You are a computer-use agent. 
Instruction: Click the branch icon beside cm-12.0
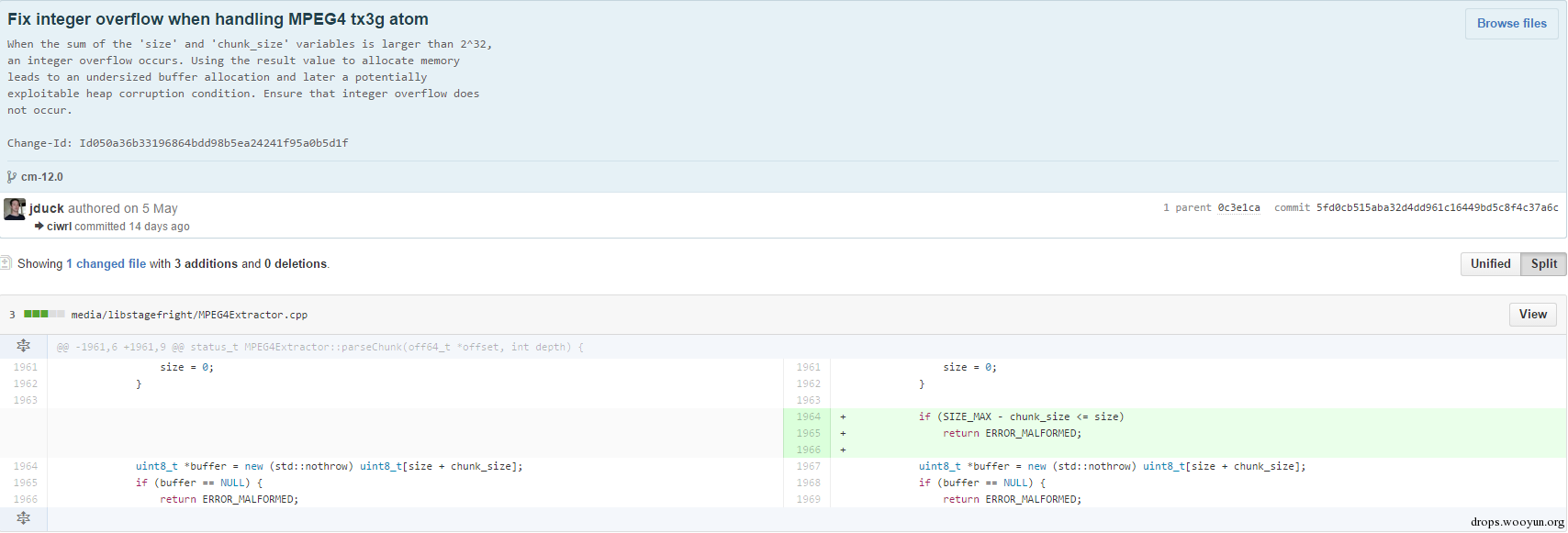[12, 177]
